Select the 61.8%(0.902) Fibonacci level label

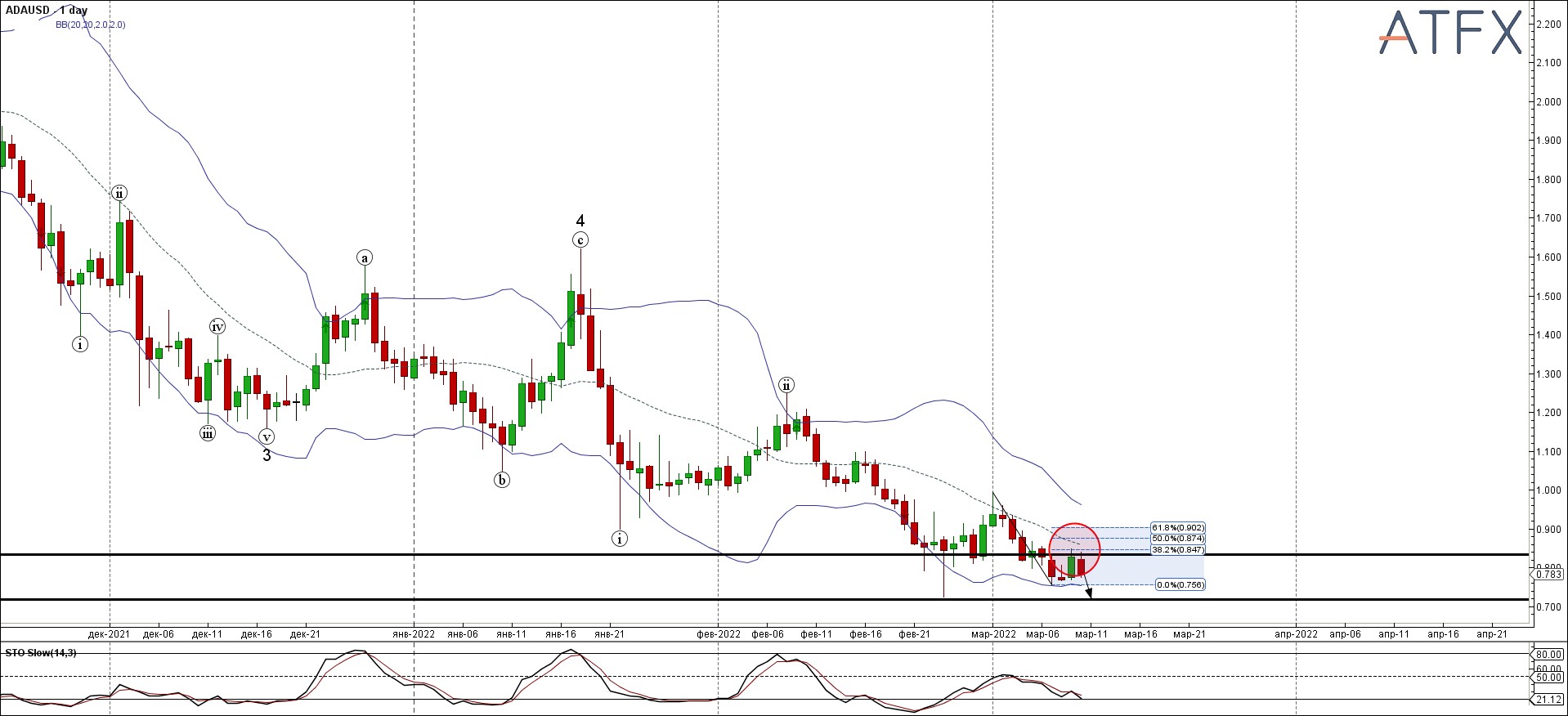click(x=1177, y=528)
